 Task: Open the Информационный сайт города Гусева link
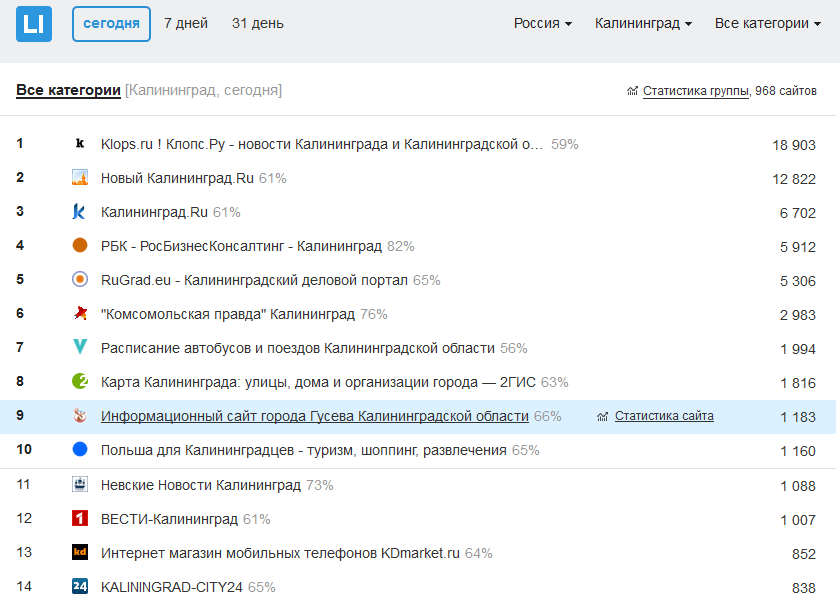(314, 416)
